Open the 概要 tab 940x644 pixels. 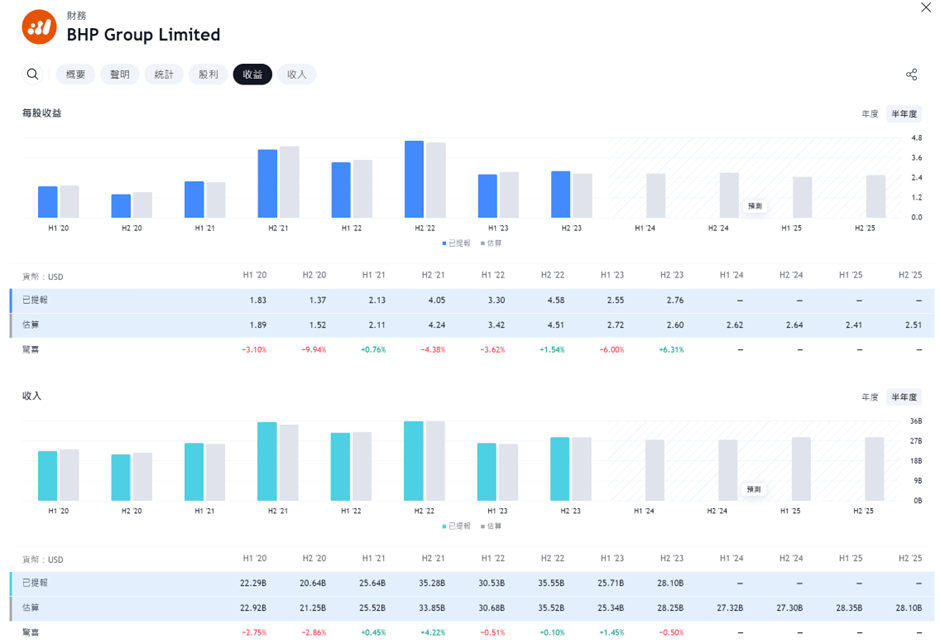click(76, 74)
